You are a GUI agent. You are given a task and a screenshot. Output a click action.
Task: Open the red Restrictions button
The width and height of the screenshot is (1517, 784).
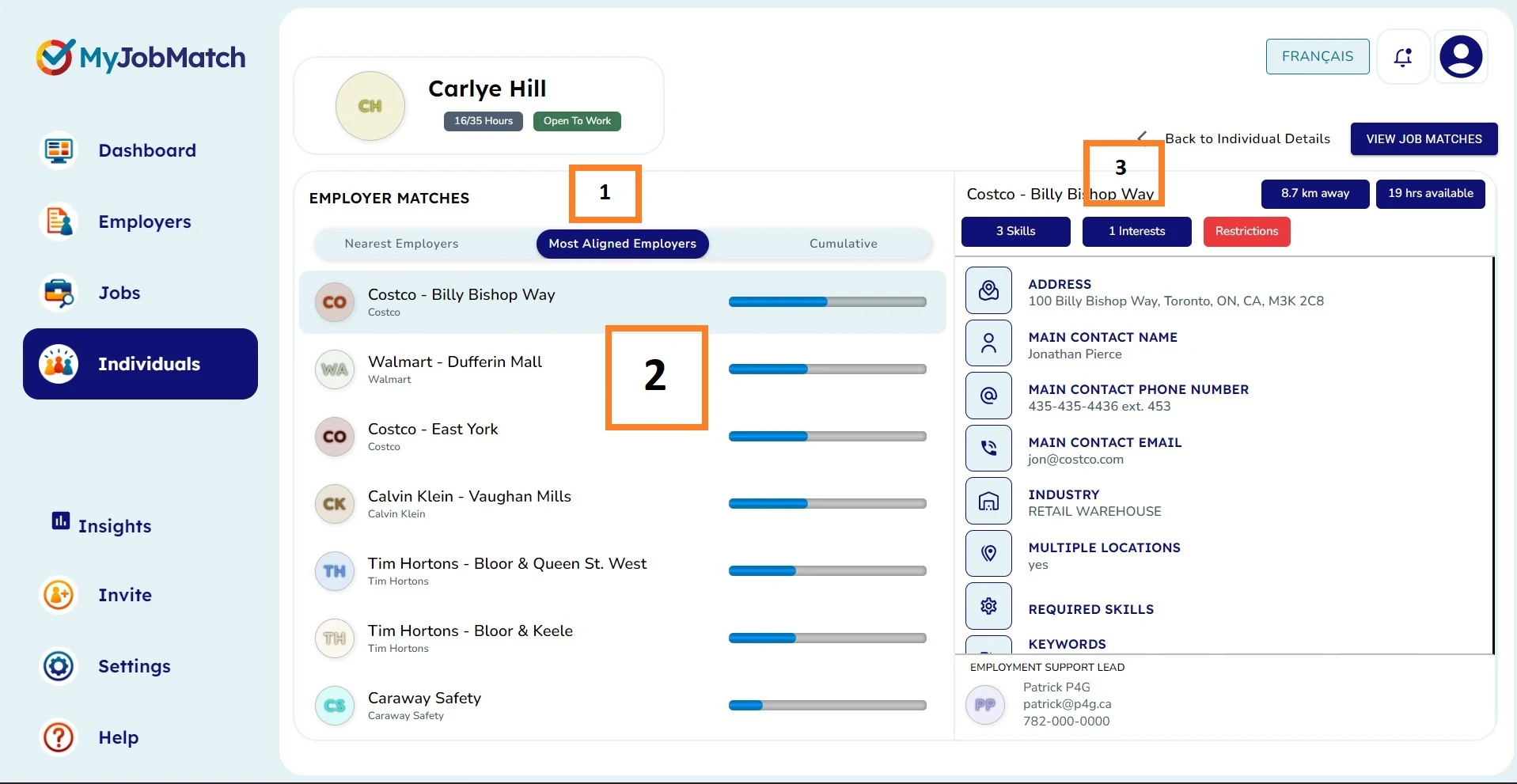1247,231
